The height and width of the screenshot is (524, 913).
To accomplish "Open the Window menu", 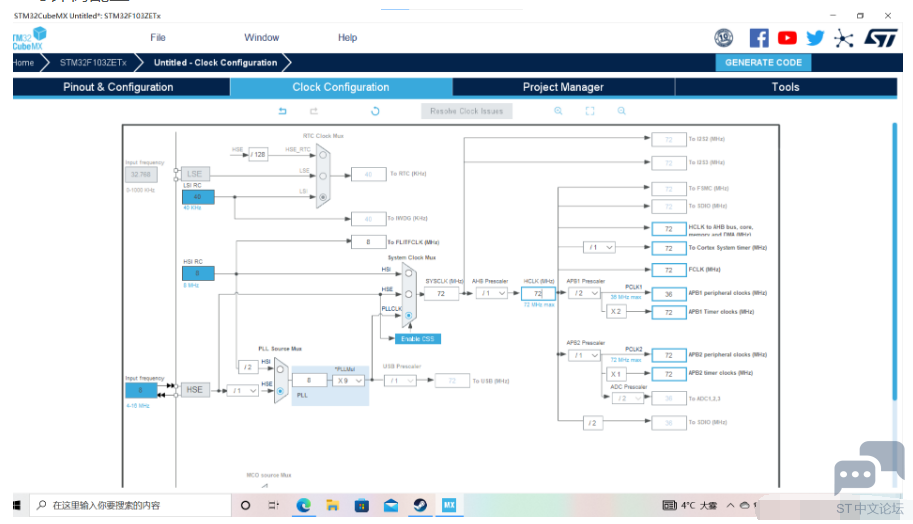I will (261, 37).
